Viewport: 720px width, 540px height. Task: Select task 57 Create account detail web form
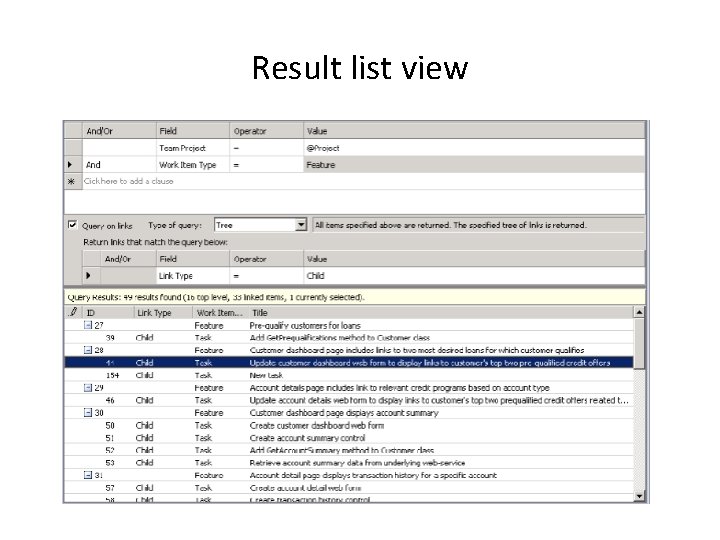coord(349,488)
